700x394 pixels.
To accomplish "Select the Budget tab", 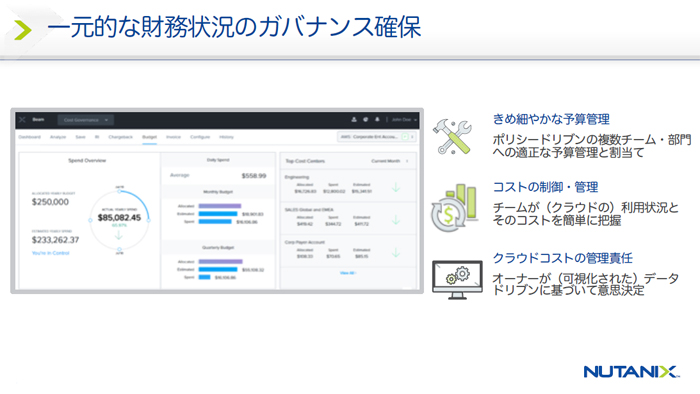I will coord(150,137).
